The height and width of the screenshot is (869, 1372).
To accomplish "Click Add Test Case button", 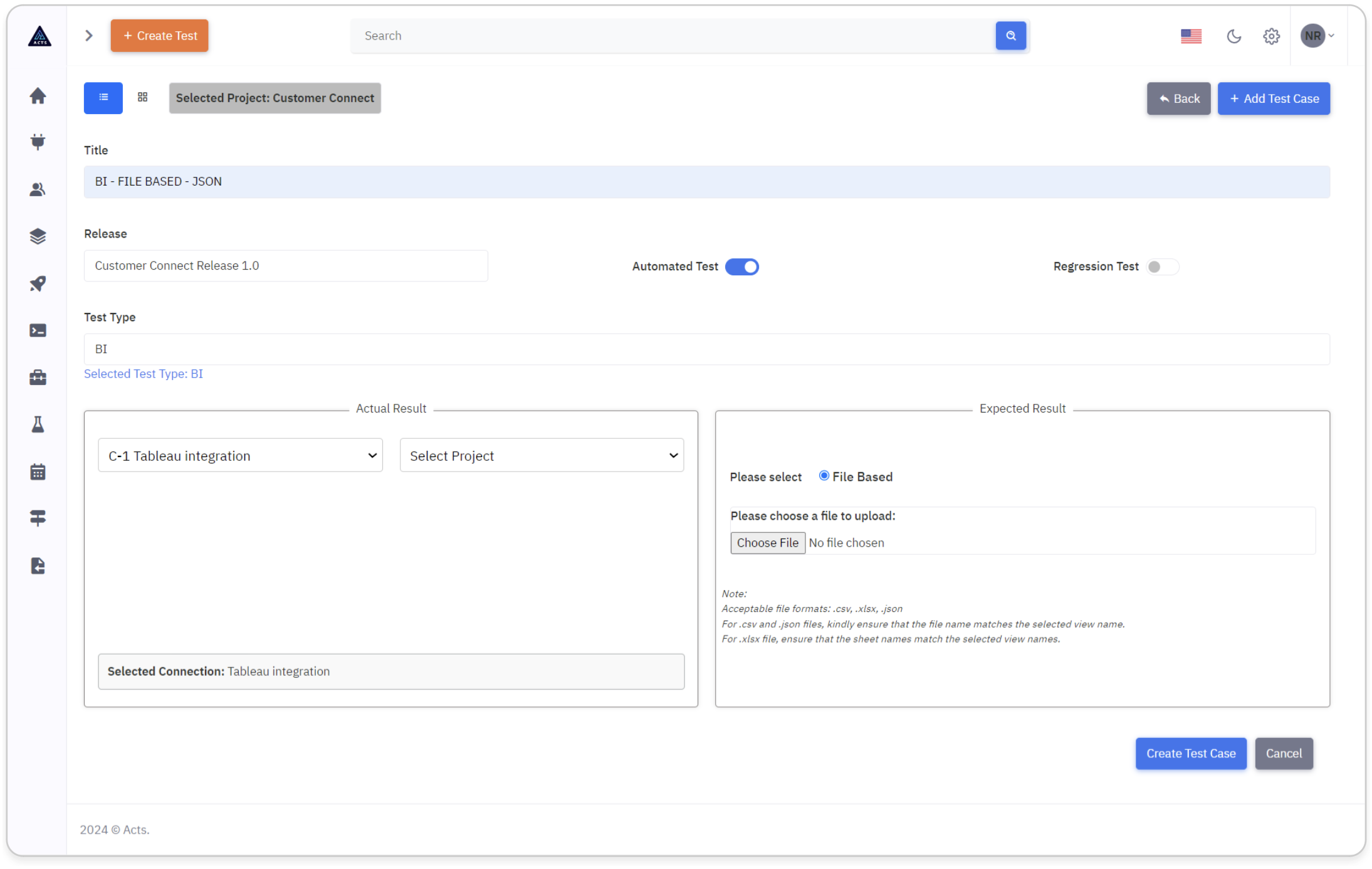I will click(x=1274, y=98).
